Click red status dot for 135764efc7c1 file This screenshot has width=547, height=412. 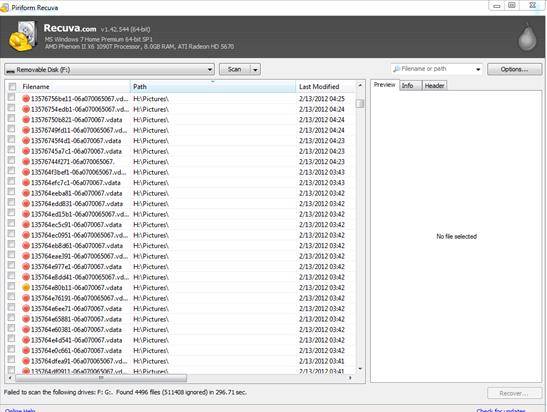[x=26, y=182]
